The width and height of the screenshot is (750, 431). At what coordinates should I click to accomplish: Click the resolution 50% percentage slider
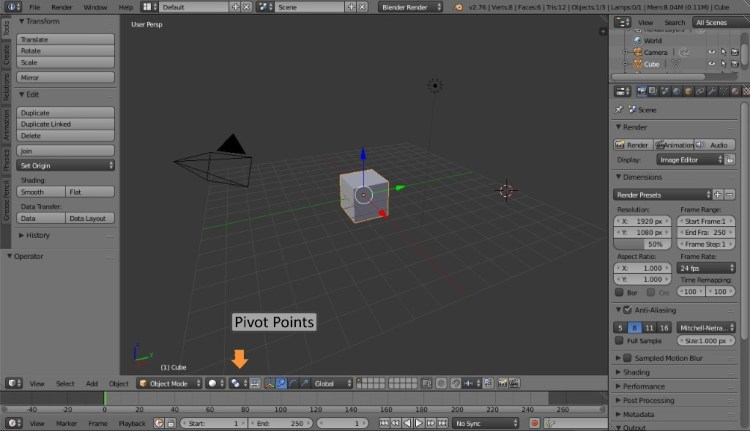(x=642, y=244)
